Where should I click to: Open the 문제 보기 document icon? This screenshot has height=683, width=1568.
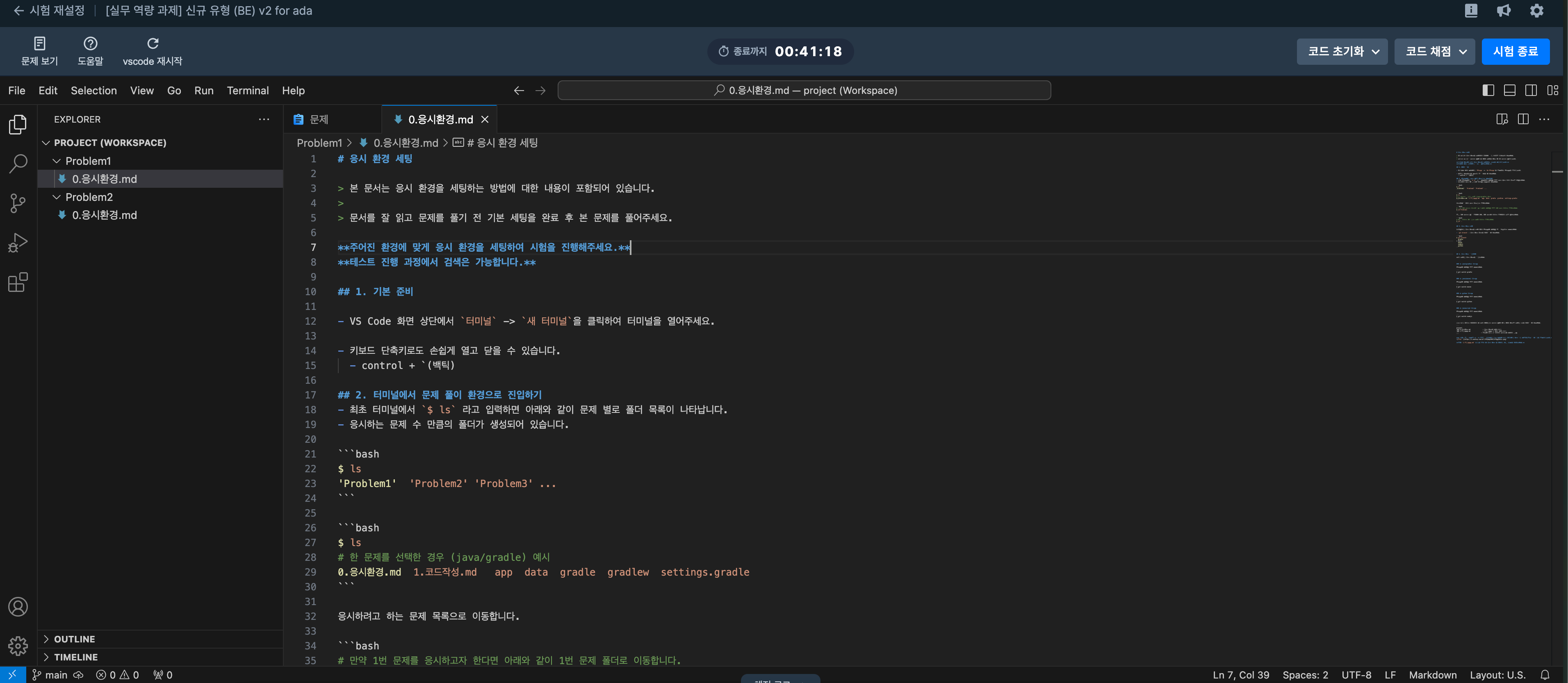[x=39, y=43]
